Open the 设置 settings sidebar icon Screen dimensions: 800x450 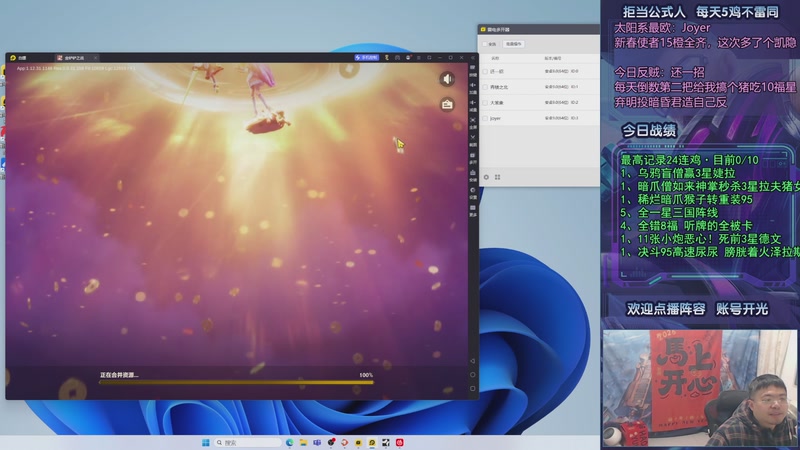tap(473, 193)
